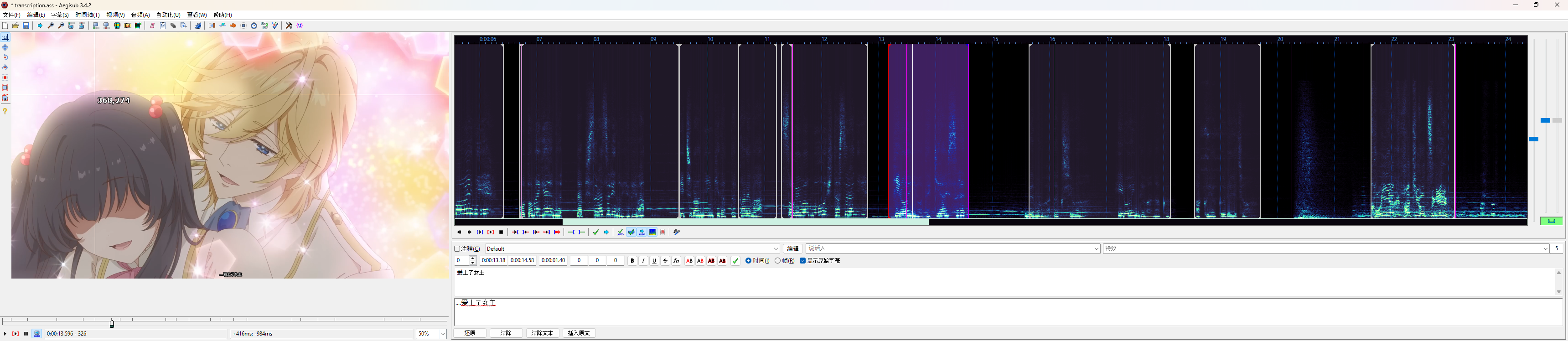Select the rotate-on-Z-axis visual tool

coord(5,57)
